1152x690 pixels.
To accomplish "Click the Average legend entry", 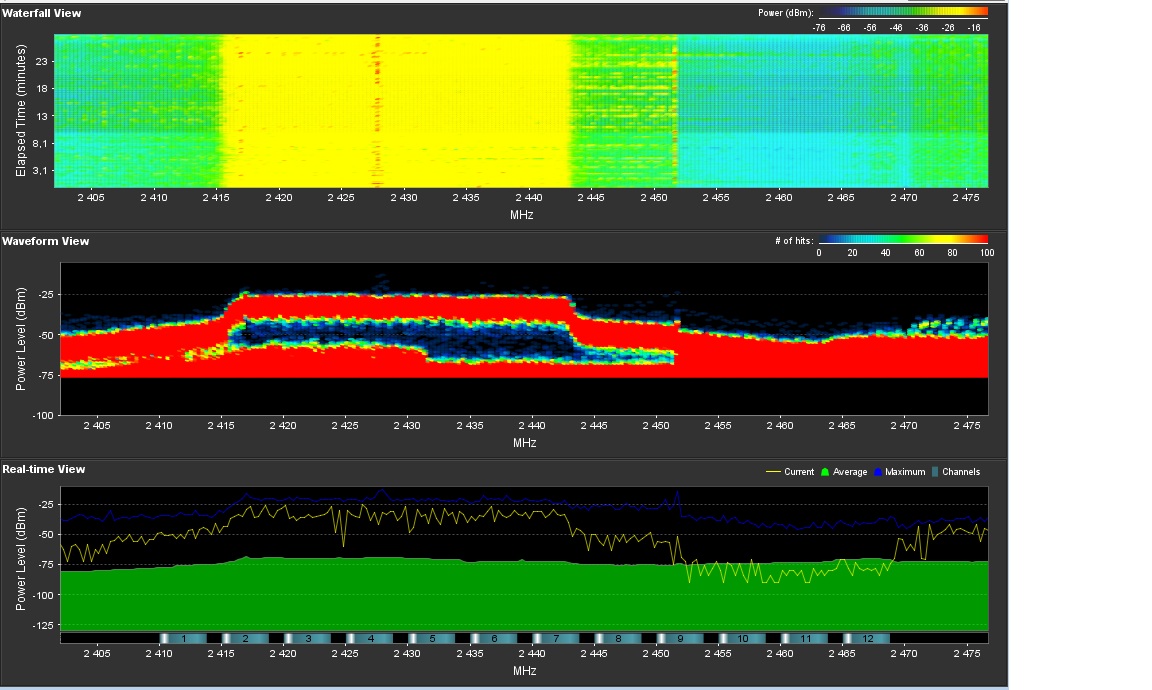I will pyautogui.click(x=843, y=472).
